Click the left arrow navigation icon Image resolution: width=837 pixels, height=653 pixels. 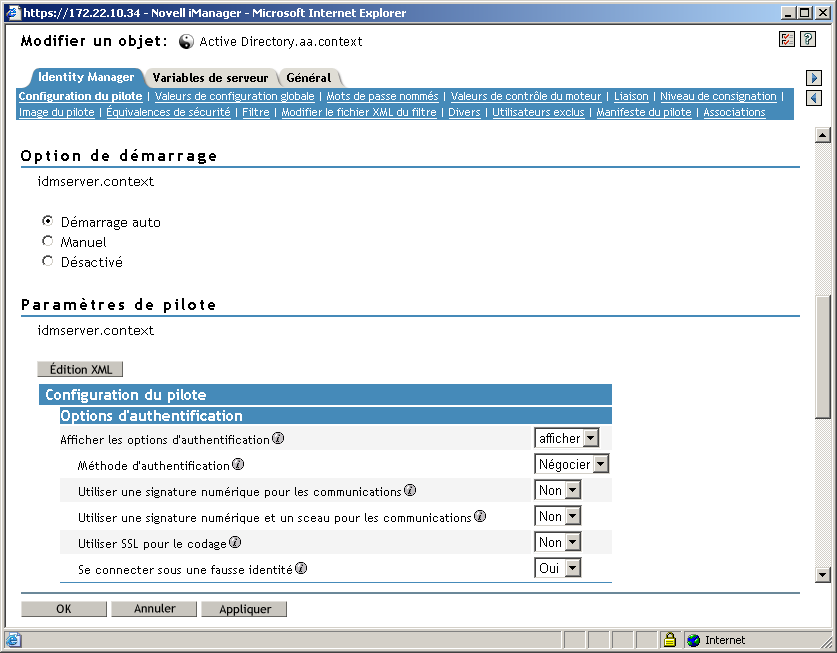tap(813, 96)
